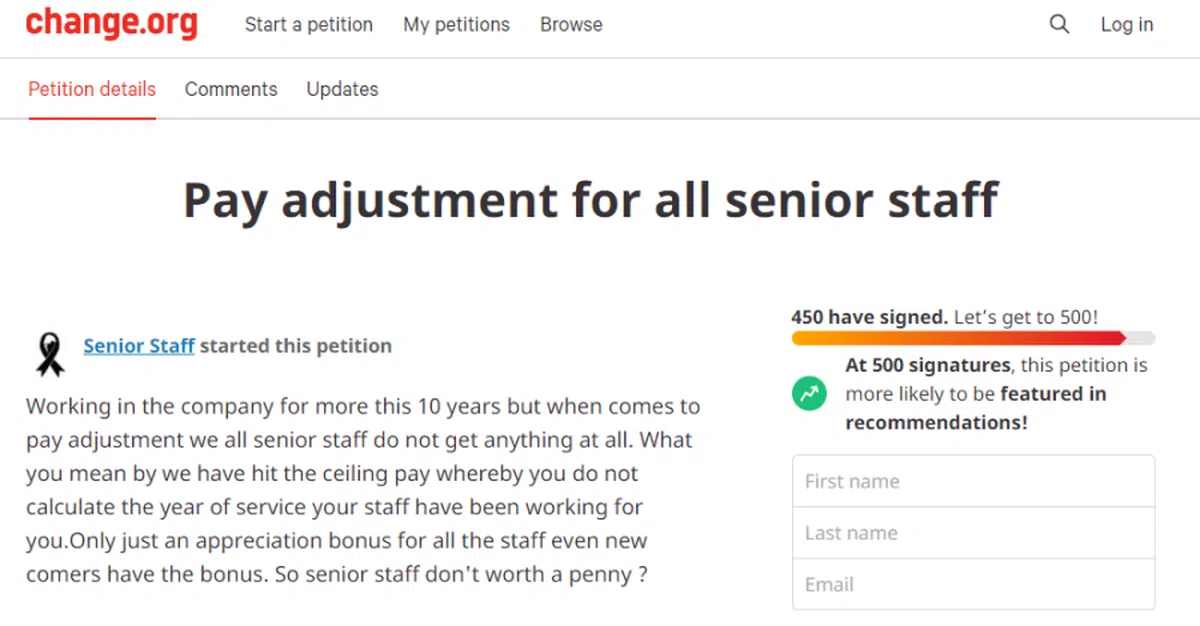Focus the Last name field

pyautogui.click(x=973, y=533)
